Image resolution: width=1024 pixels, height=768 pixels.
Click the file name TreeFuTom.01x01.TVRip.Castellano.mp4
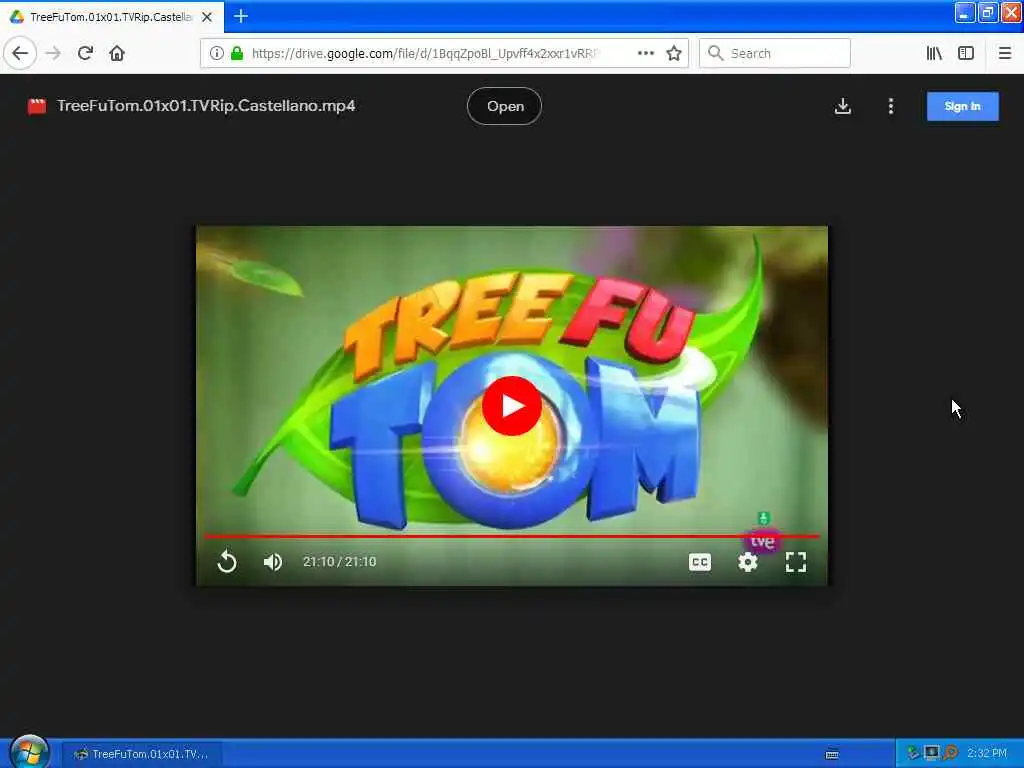[x=206, y=106]
